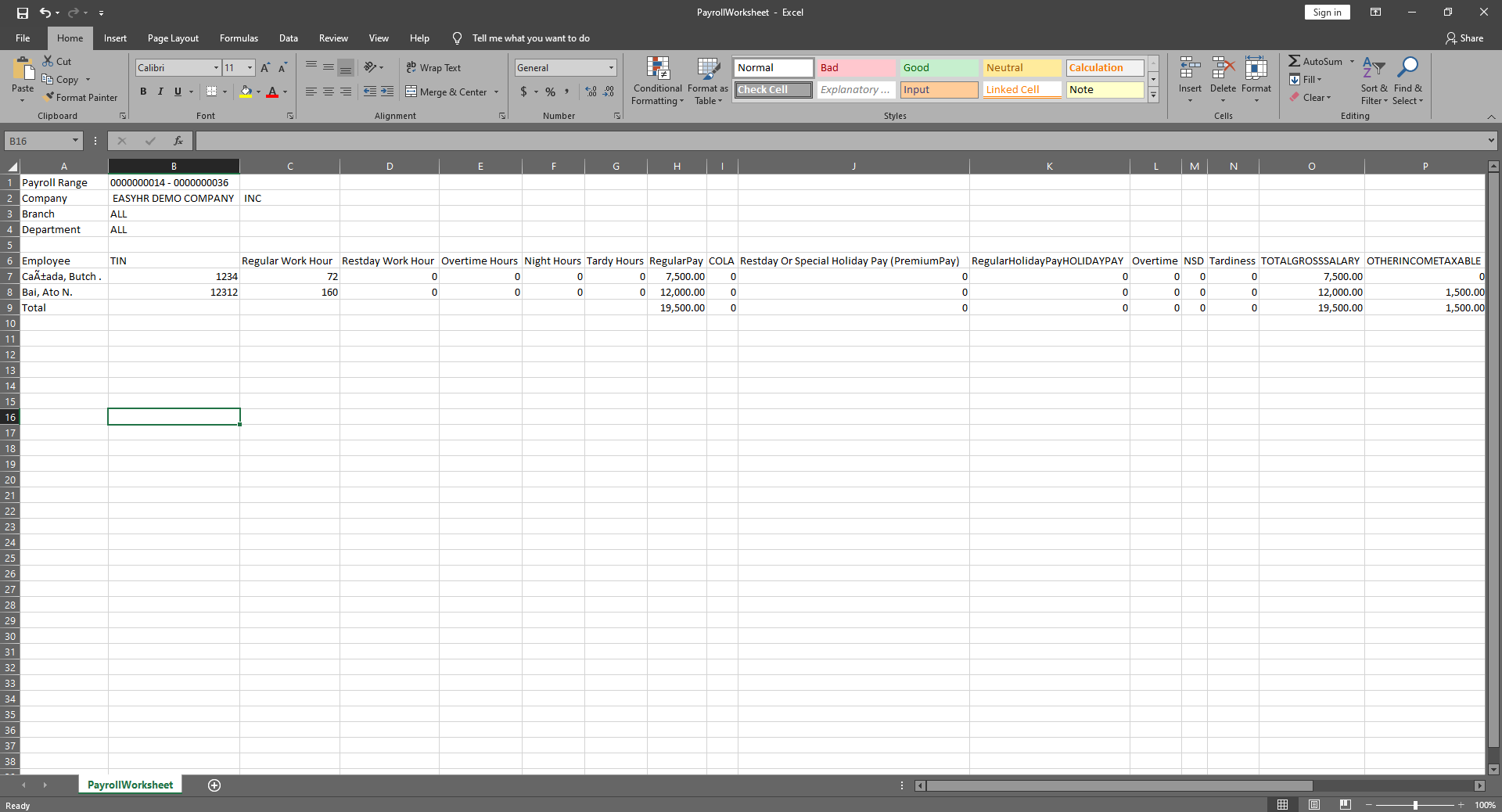Open the Name Box dropdown arrow
The width and height of the screenshot is (1502, 812).
(x=75, y=141)
